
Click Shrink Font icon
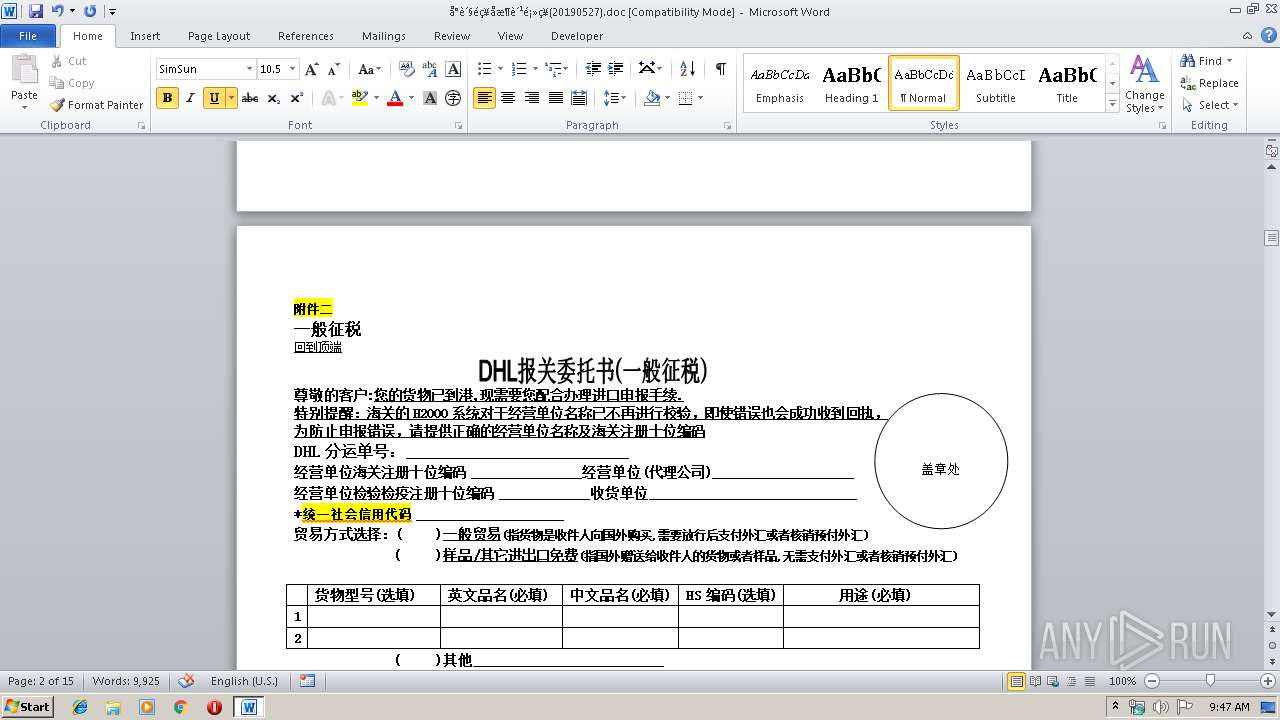tap(333, 69)
